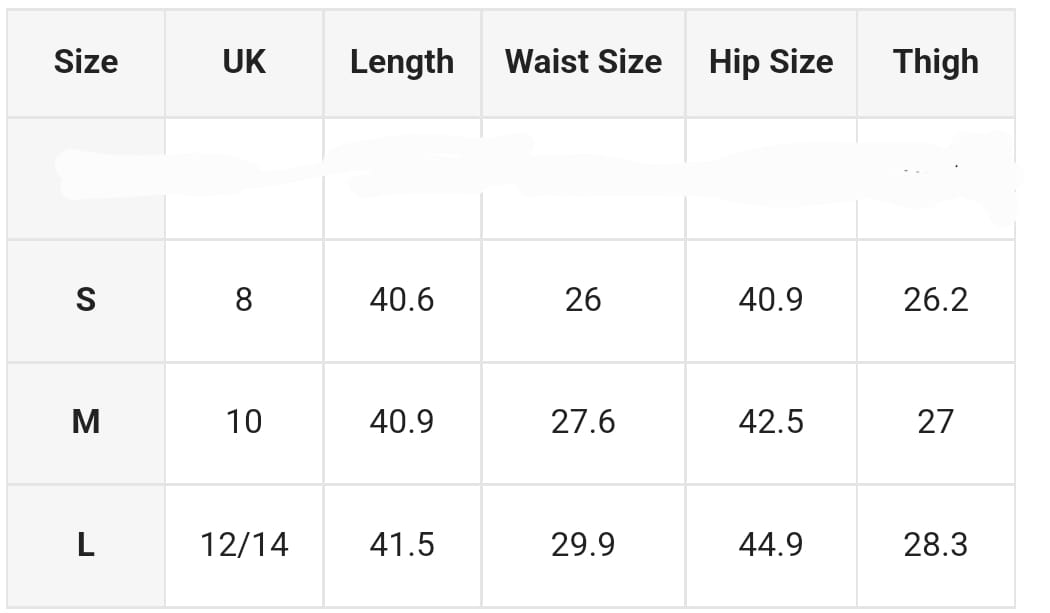Click the M size row label
The image size is (1050, 613).
[x=86, y=422]
